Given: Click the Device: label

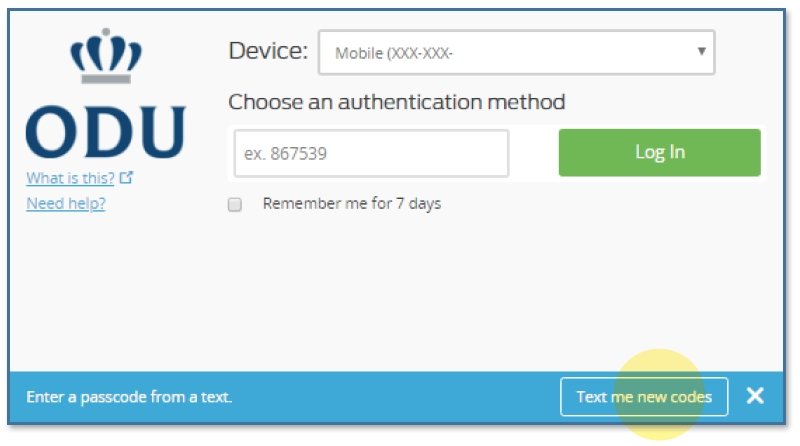Looking at the screenshot, I should click(x=268, y=51).
